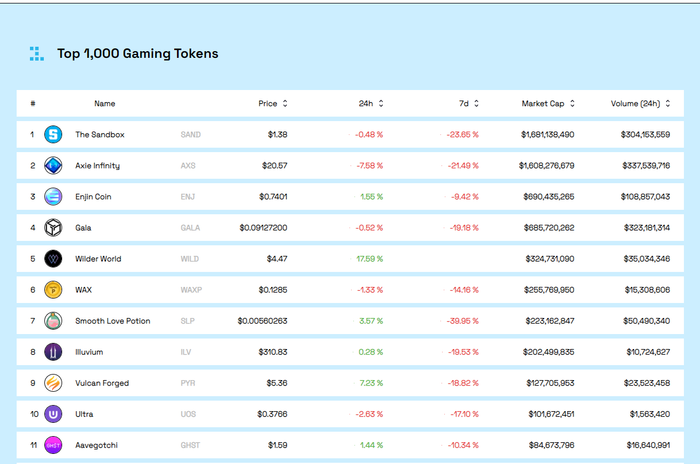This screenshot has width=700, height=464.
Task: Select the Wilder World logo icon
Action: pyautogui.click(x=53, y=259)
